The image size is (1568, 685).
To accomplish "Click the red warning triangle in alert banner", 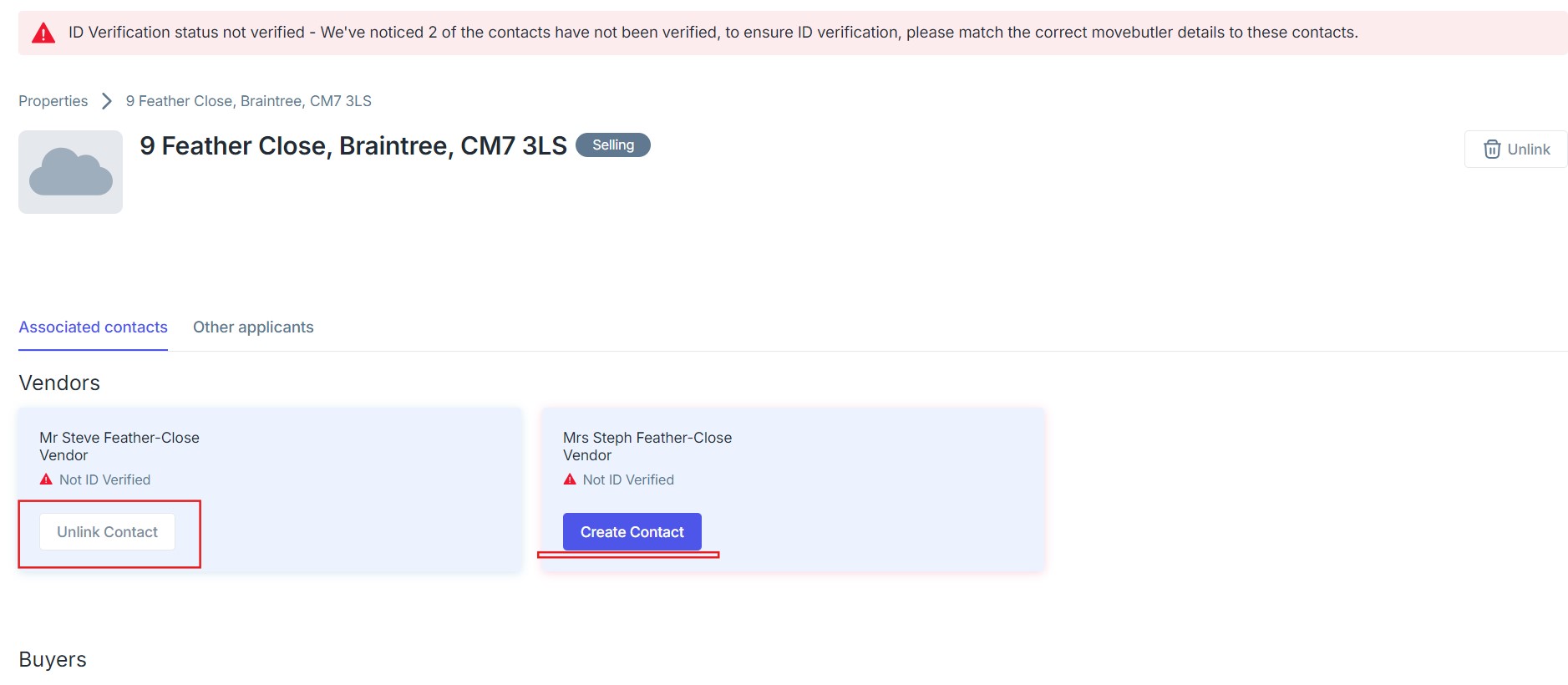I will 43,33.
